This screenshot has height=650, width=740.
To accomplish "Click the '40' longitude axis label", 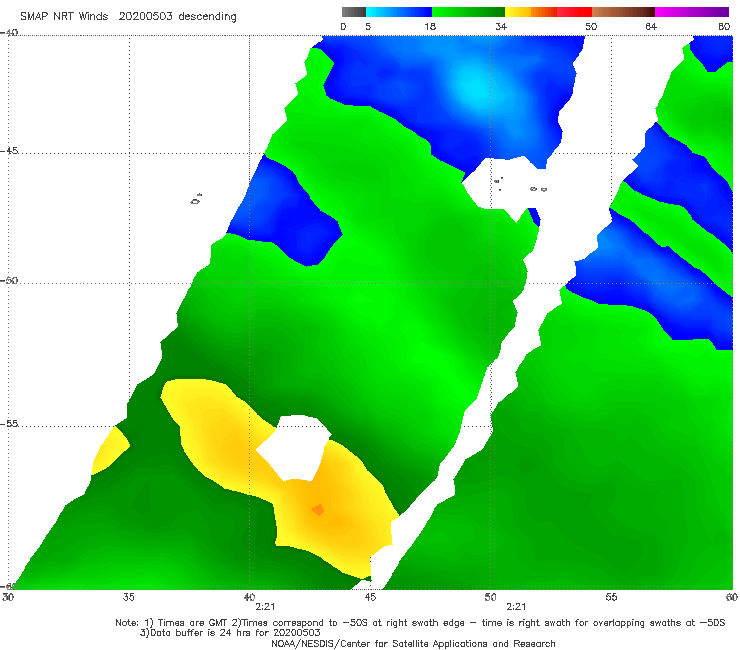I will pyautogui.click(x=249, y=597).
